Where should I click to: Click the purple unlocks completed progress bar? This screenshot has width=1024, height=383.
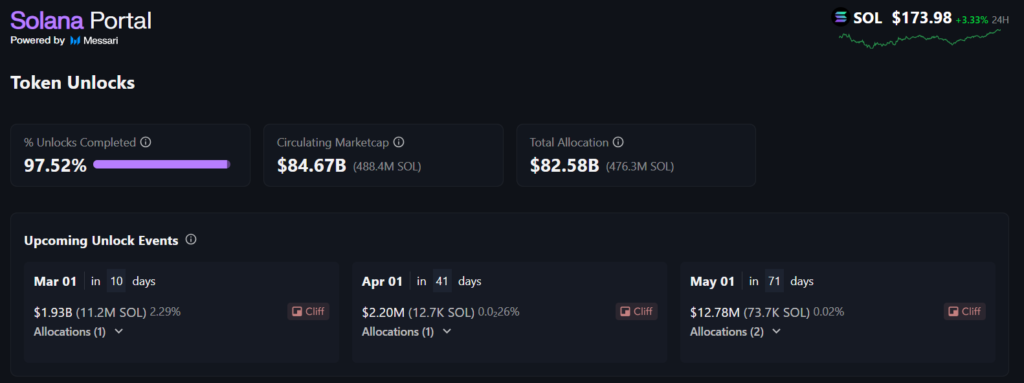click(162, 164)
